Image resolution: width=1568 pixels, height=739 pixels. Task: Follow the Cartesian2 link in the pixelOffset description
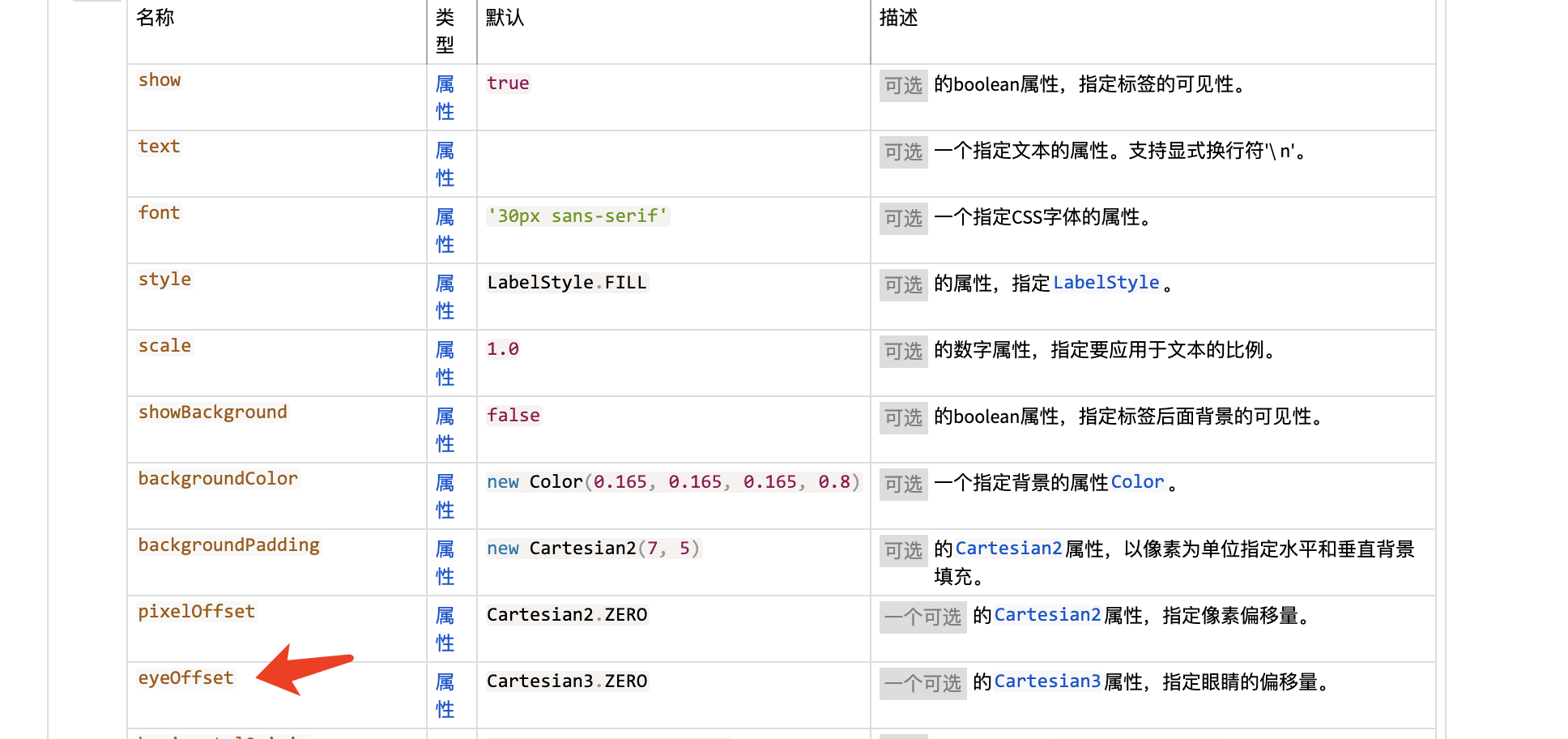point(1047,615)
